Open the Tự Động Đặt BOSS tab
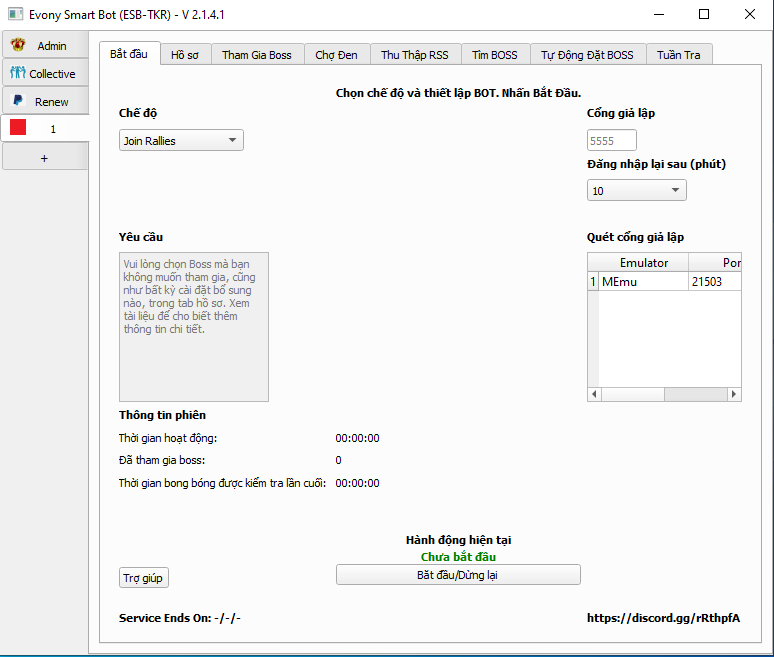Screen dimensions: 774x657 coord(587,55)
